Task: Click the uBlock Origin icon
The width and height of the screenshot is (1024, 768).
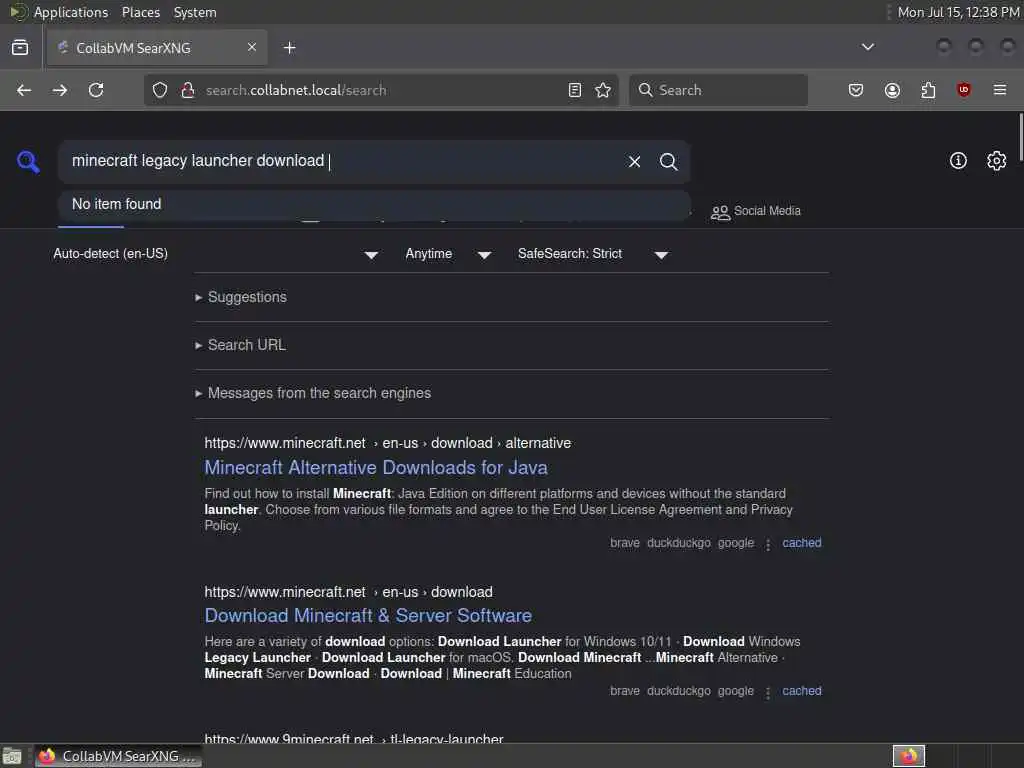Action: 964,90
